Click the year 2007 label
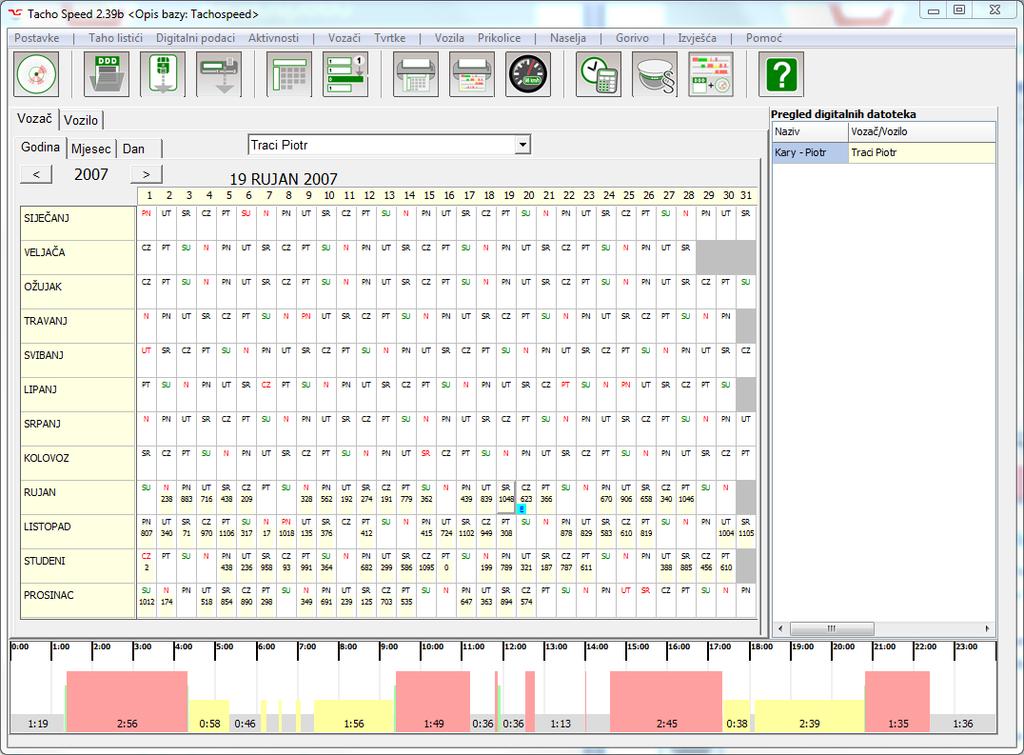Viewport: 1024px width, 755px height. click(91, 174)
